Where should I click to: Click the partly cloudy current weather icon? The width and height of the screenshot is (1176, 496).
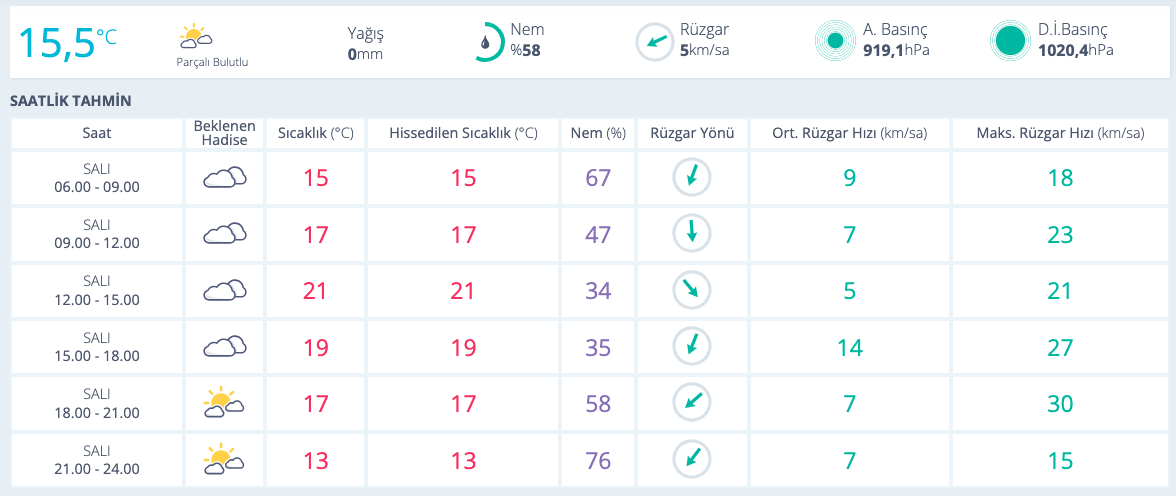195,38
